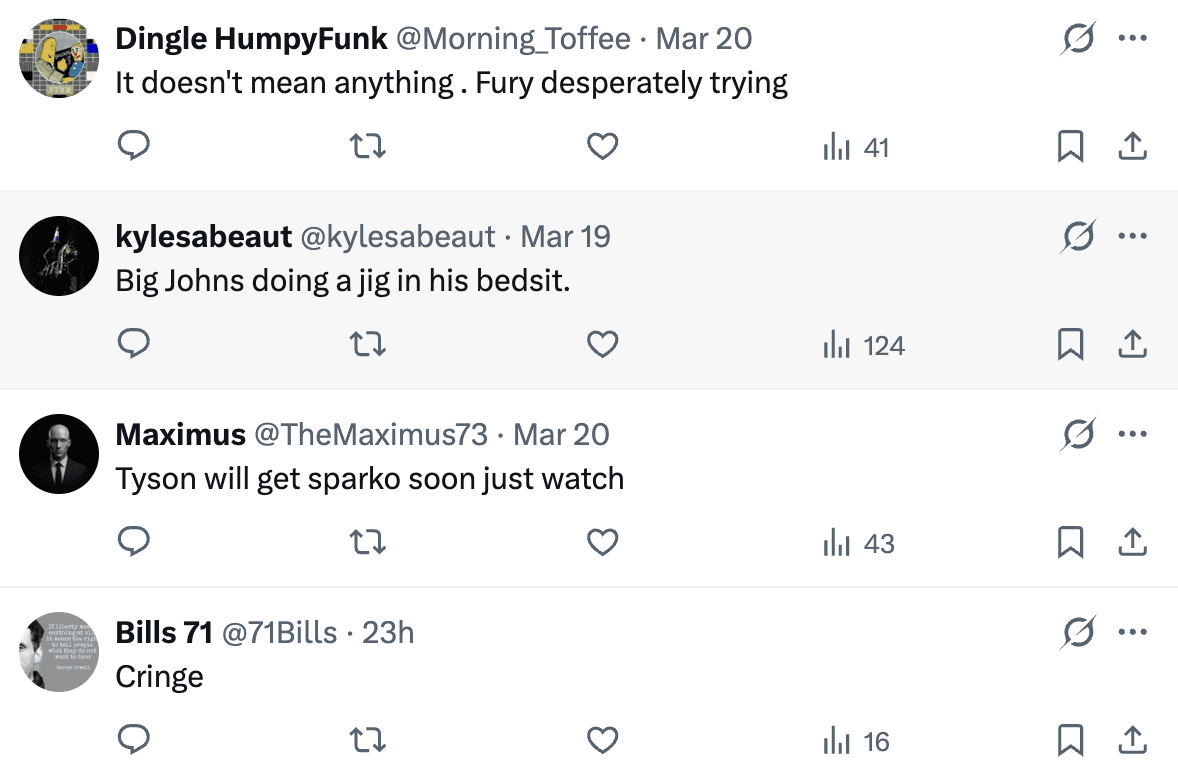Image resolution: width=1178 pixels, height=784 pixels.
Task: Open more options on Dingle HumpyFunk tweet
Action: (x=1132, y=39)
